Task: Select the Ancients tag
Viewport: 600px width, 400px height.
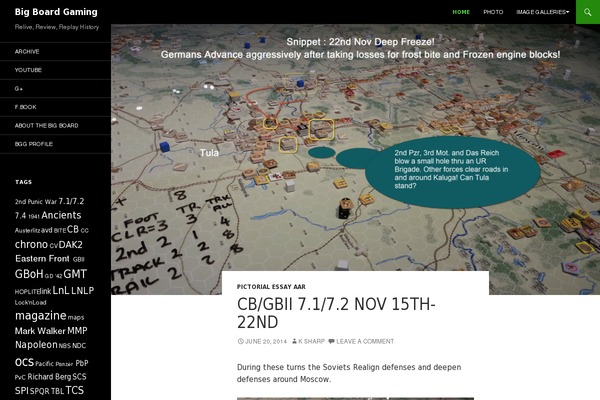Action: tap(61, 215)
